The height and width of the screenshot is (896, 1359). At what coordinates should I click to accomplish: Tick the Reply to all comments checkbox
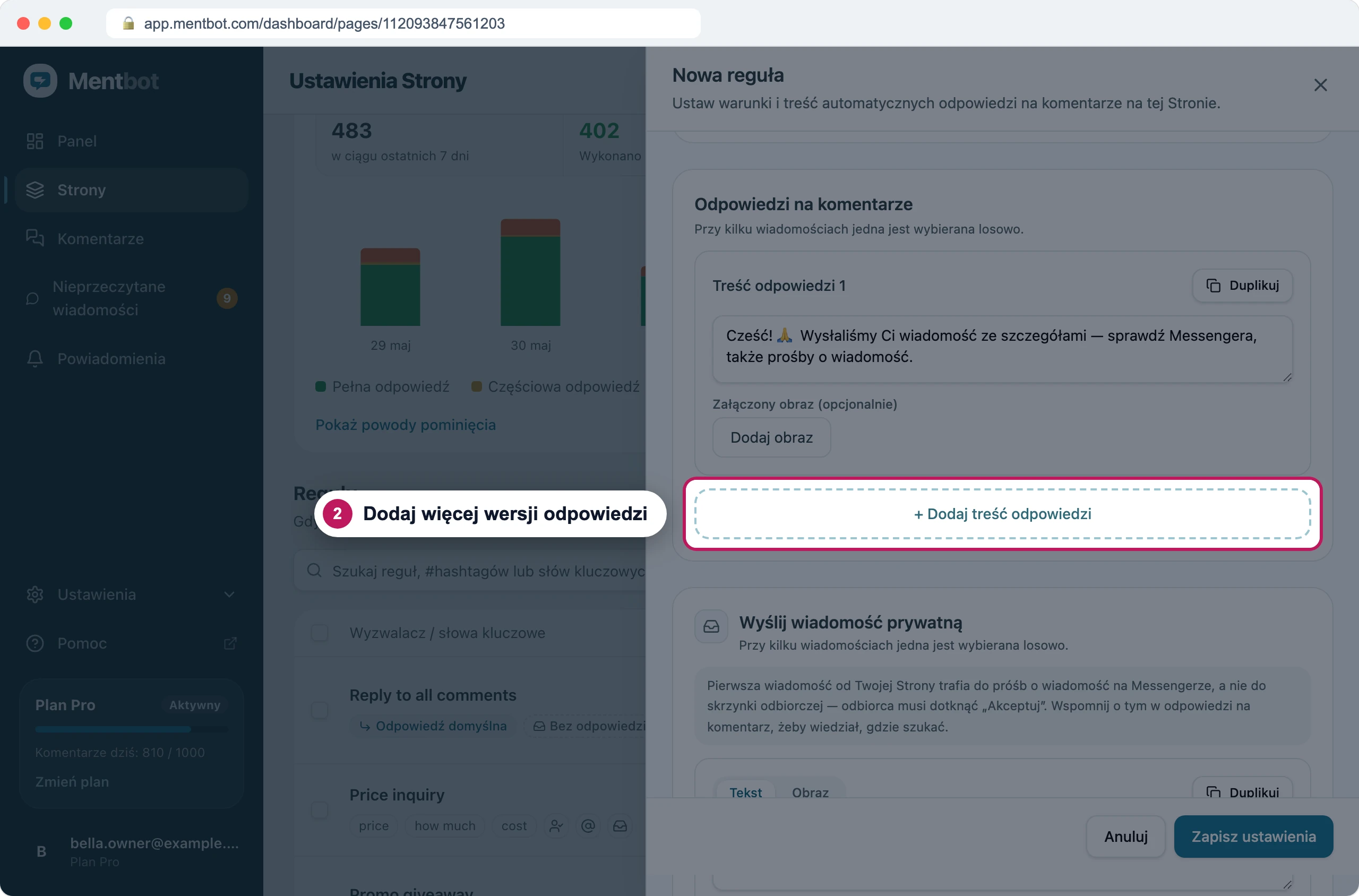320,710
